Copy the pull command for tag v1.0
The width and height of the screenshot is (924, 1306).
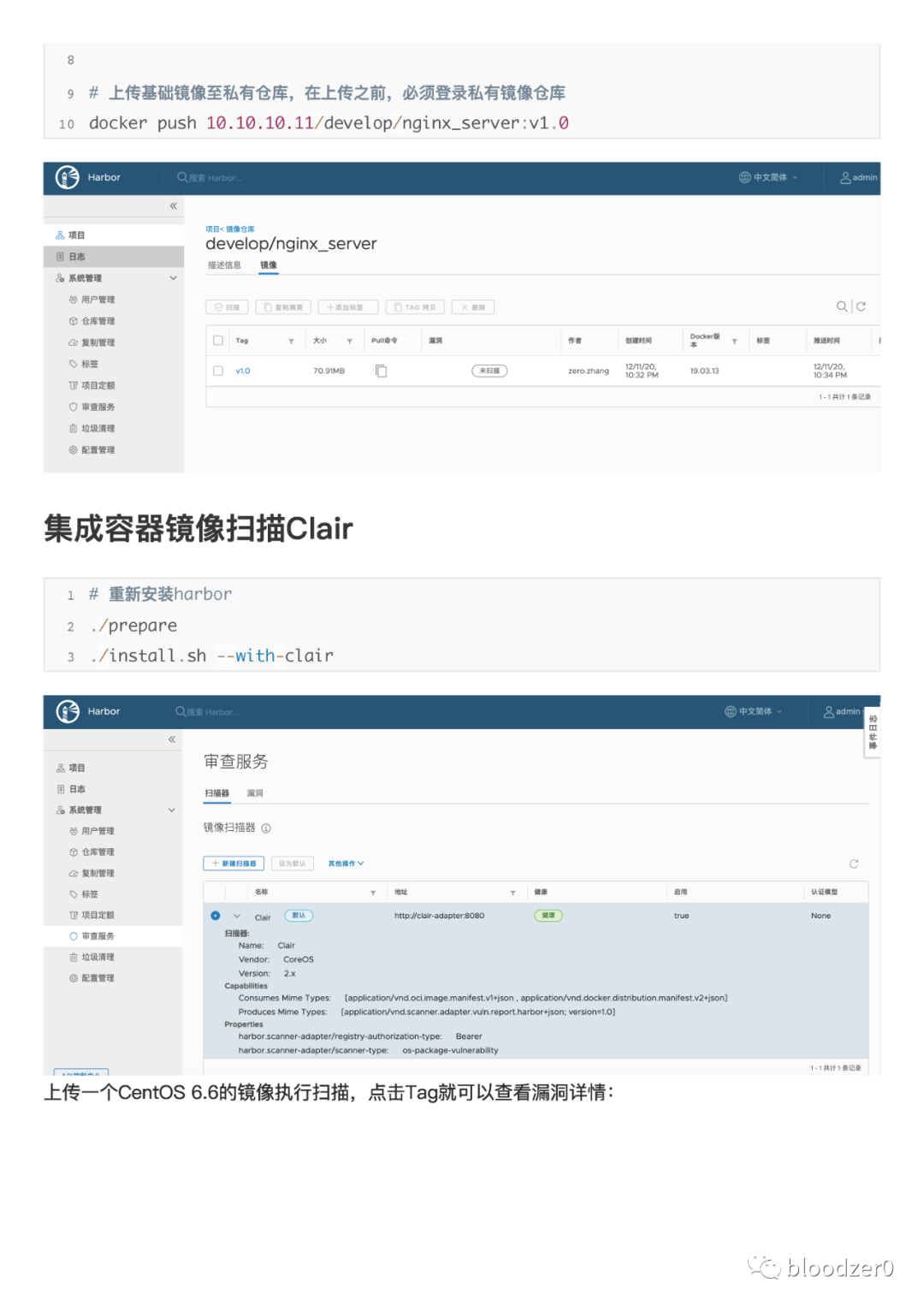pos(382,371)
